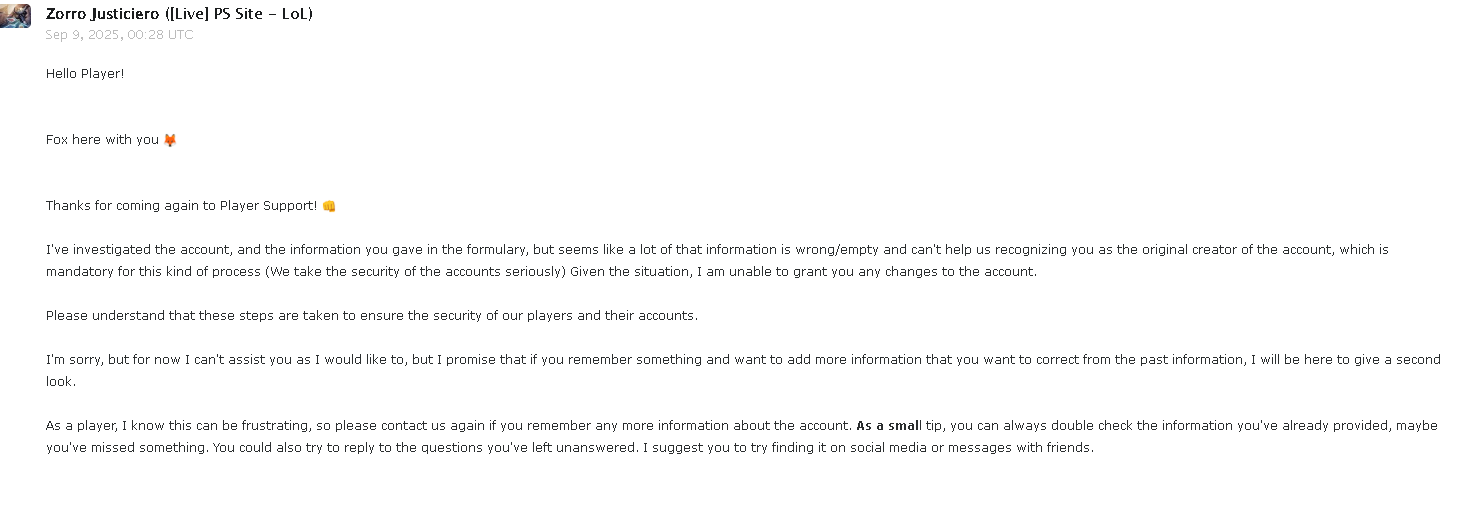Click the Sep 9, 2025 timestamp
The width and height of the screenshot is (1466, 506).
pyautogui.click(x=119, y=35)
